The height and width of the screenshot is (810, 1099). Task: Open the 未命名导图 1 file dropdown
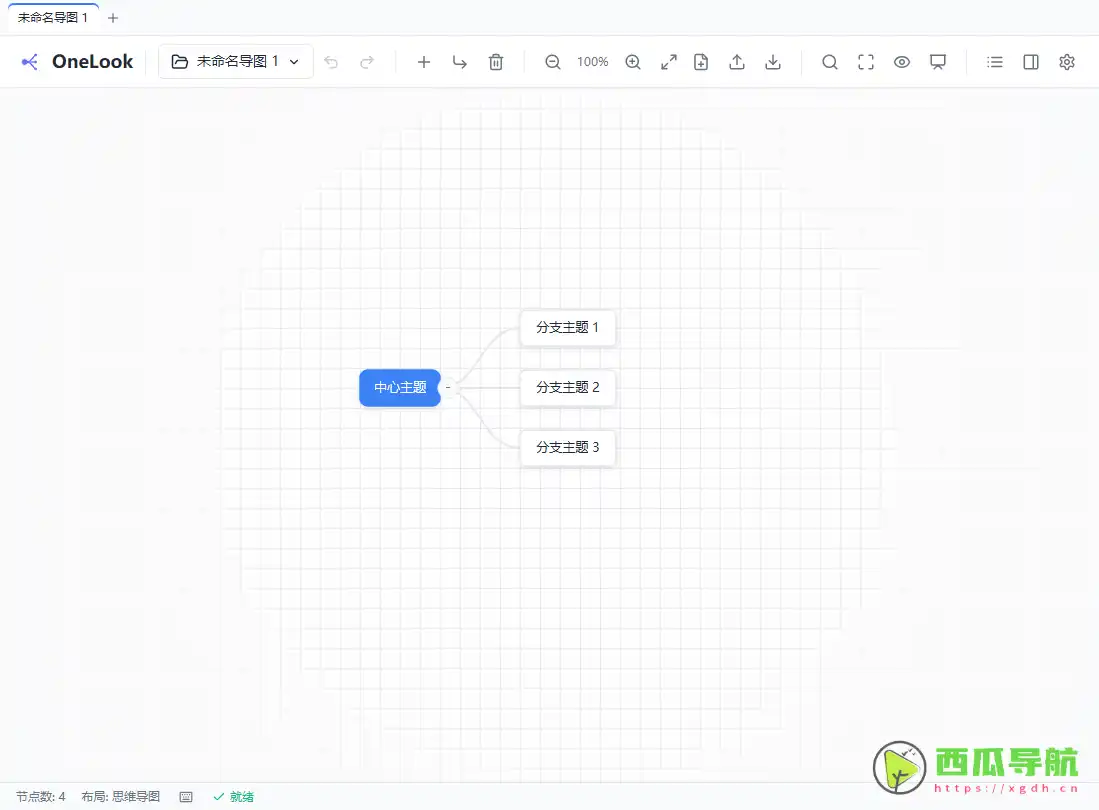pos(235,61)
